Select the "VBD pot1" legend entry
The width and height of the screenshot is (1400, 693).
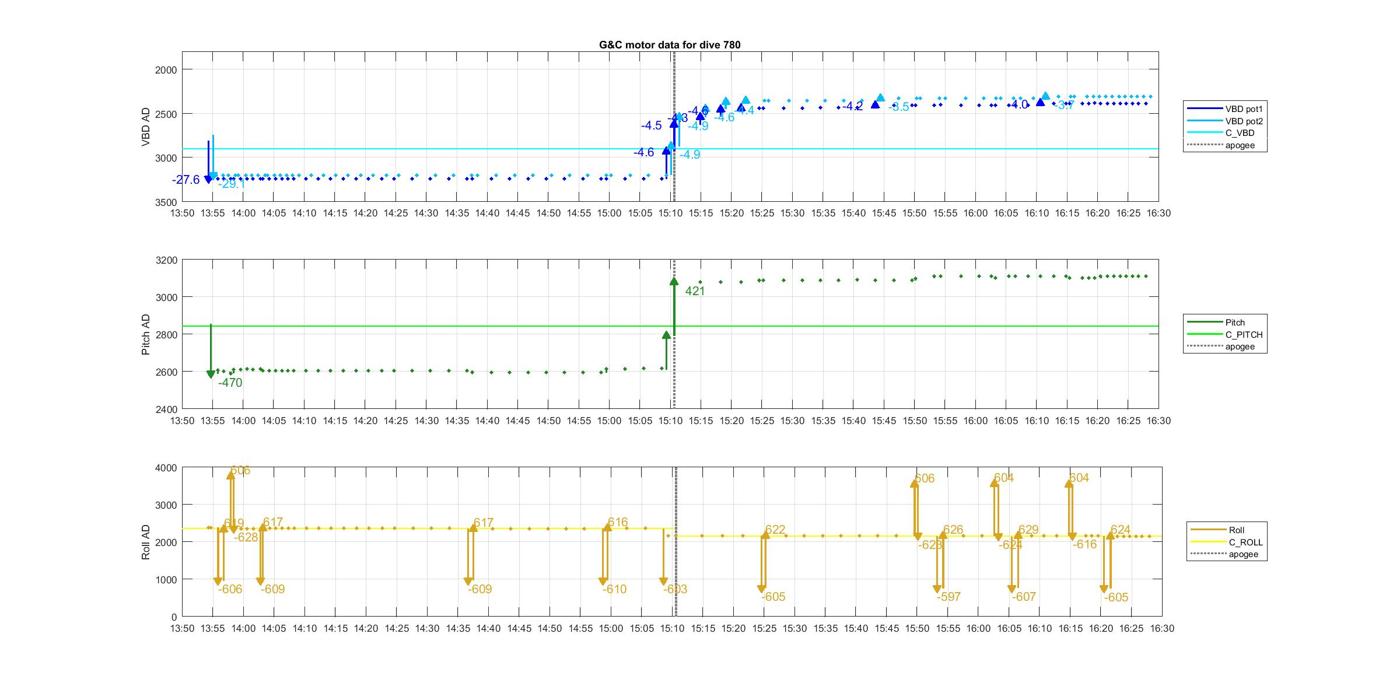(1223, 108)
